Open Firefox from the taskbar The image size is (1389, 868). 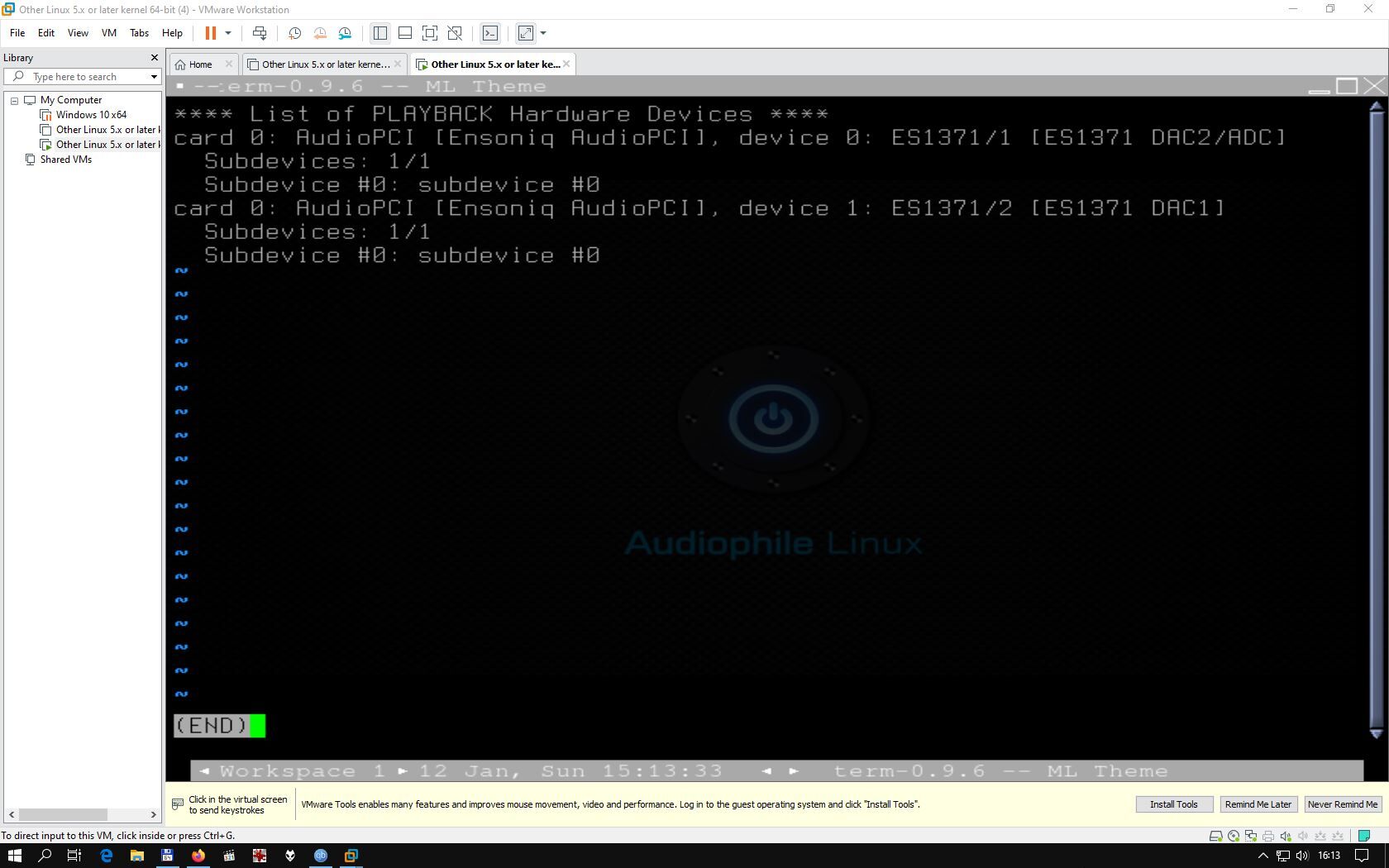(x=198, y=856)
